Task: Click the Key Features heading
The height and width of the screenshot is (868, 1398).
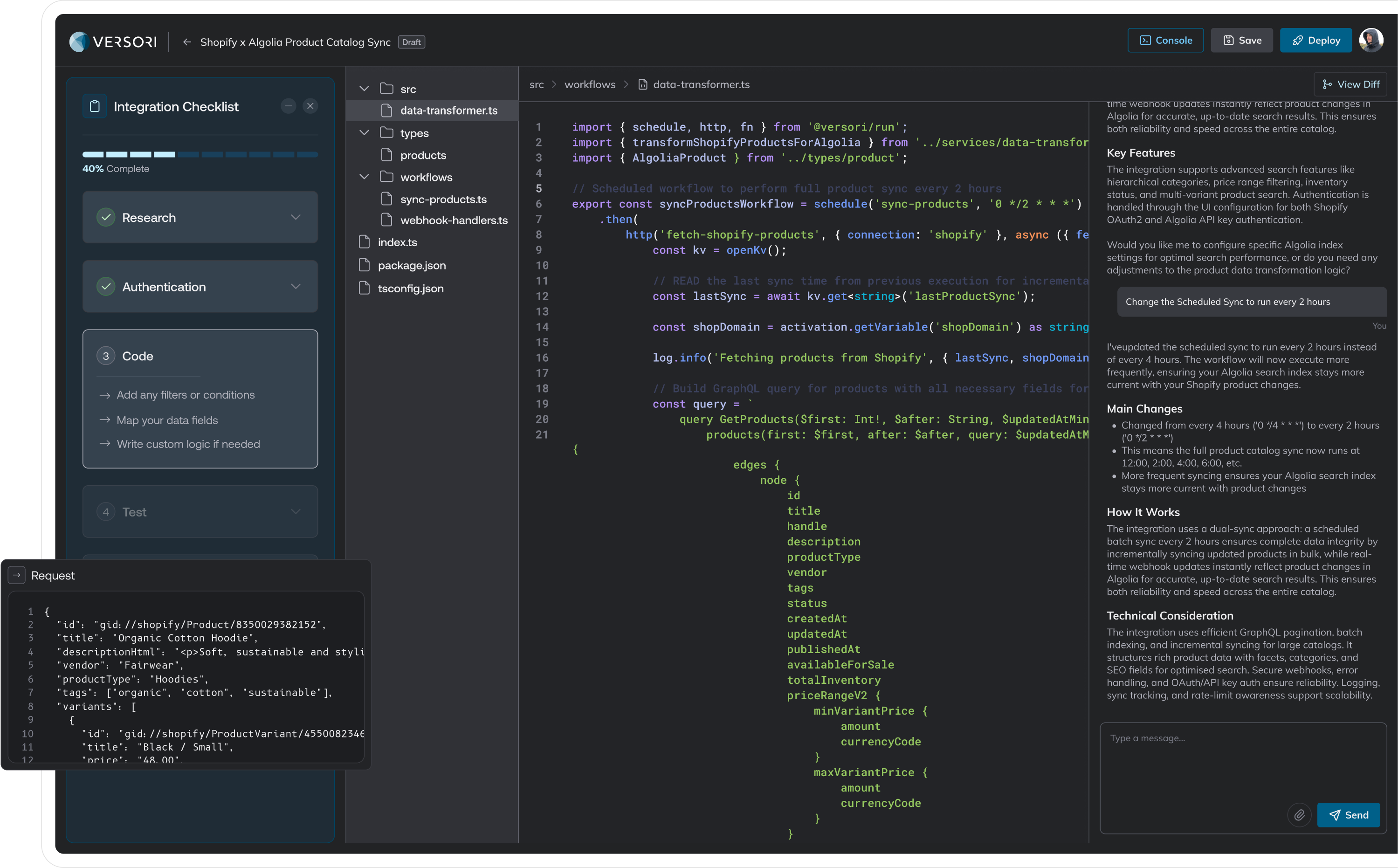Action: [x=1140, y=153]
